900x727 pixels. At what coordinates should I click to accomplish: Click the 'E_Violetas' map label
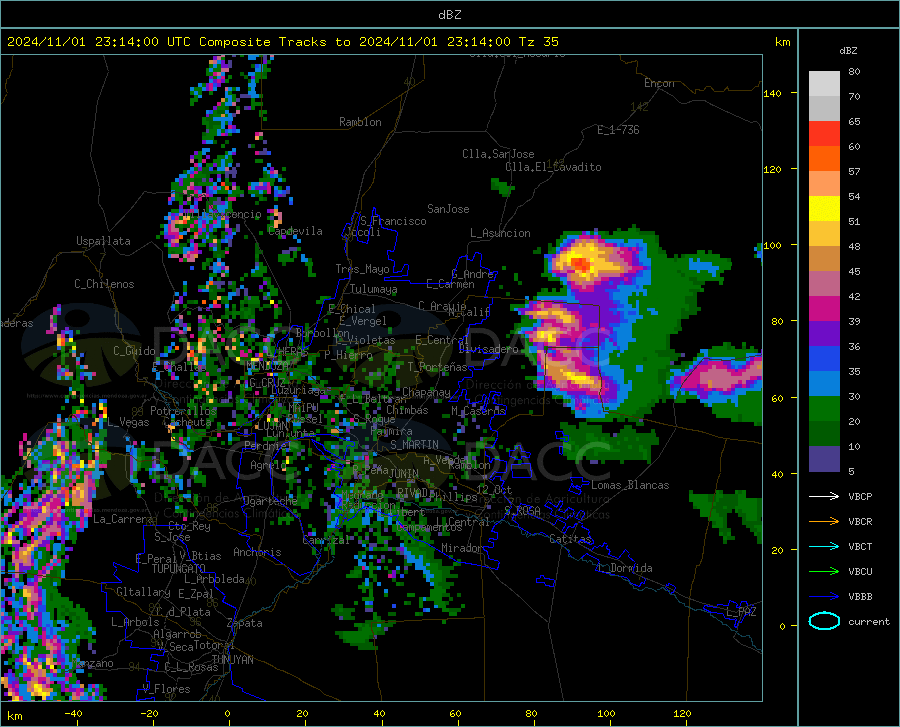[365, 340]
